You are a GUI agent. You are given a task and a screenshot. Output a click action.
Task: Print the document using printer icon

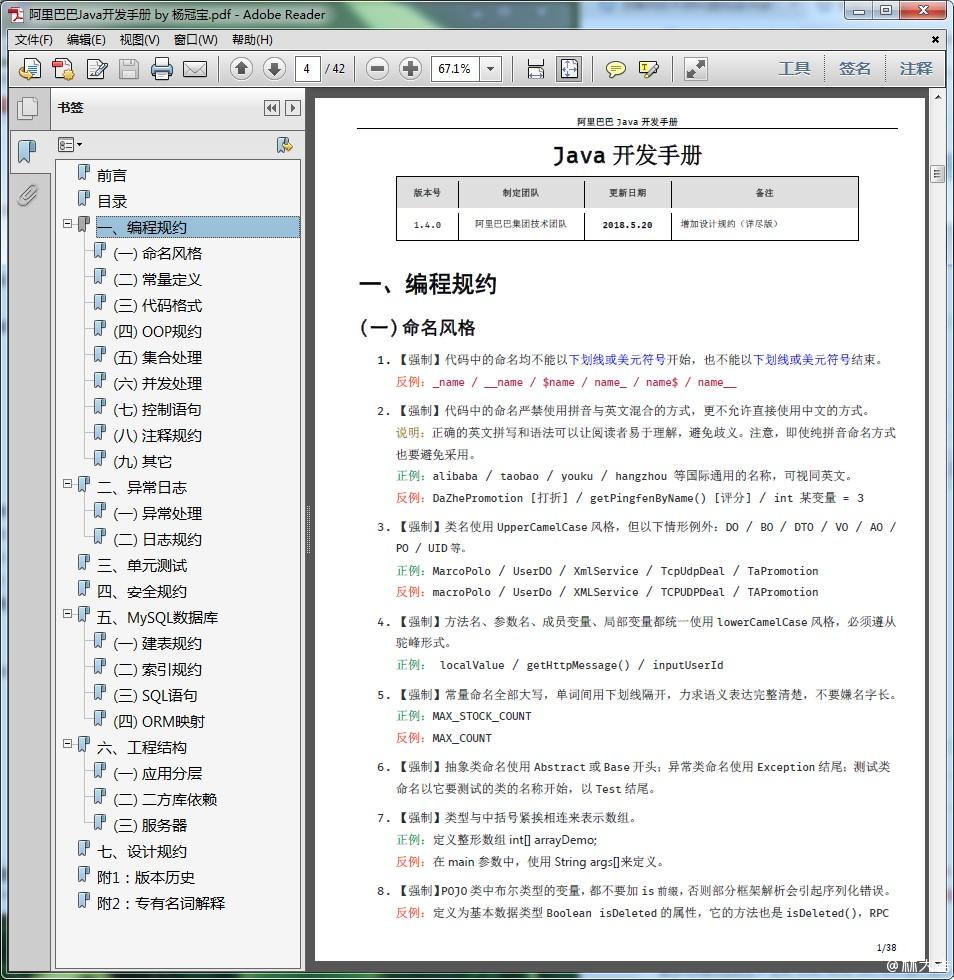tap(162, 69)
